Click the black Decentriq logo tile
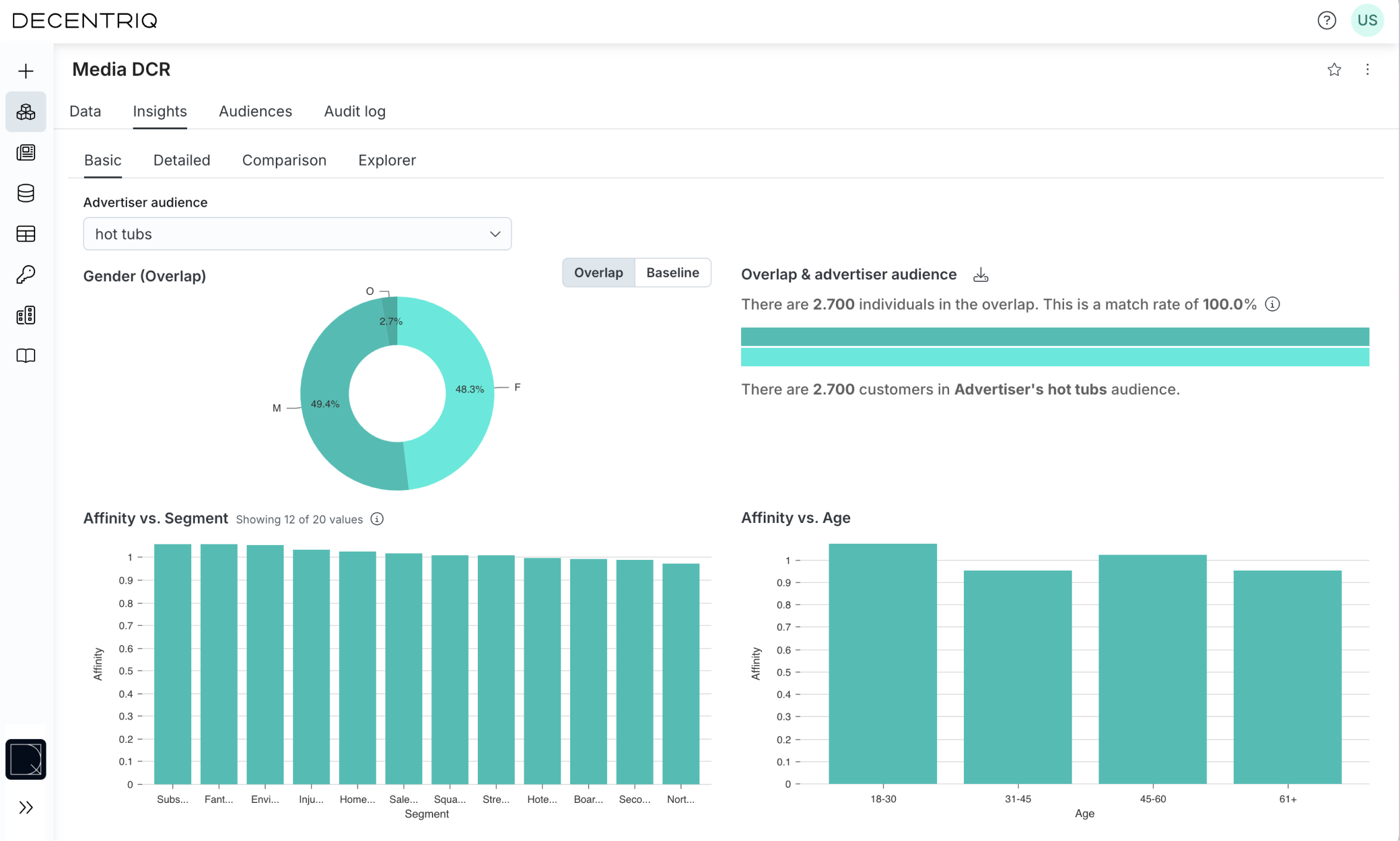Image resolution: width=1400 pixels, height=841 pixels. [x=26, y=759]
